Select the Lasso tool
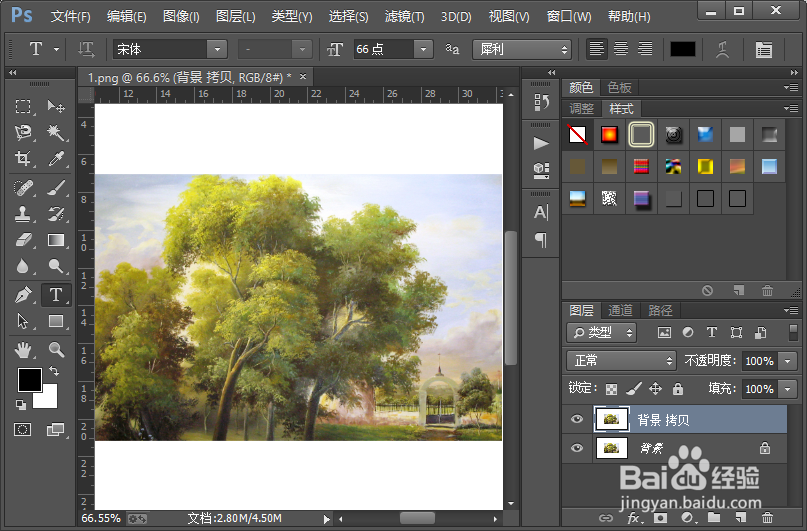Viewport: 807px width, 531px height. pyautogui.click(x=23, y=133)
